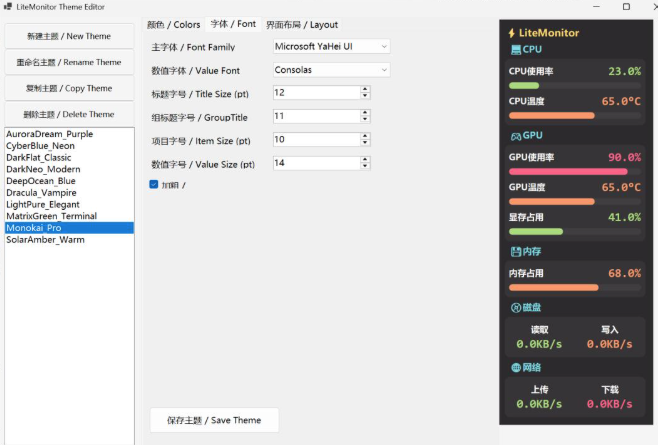
Task: Decrease the Value Size value
Action: (x=365, y=166)
